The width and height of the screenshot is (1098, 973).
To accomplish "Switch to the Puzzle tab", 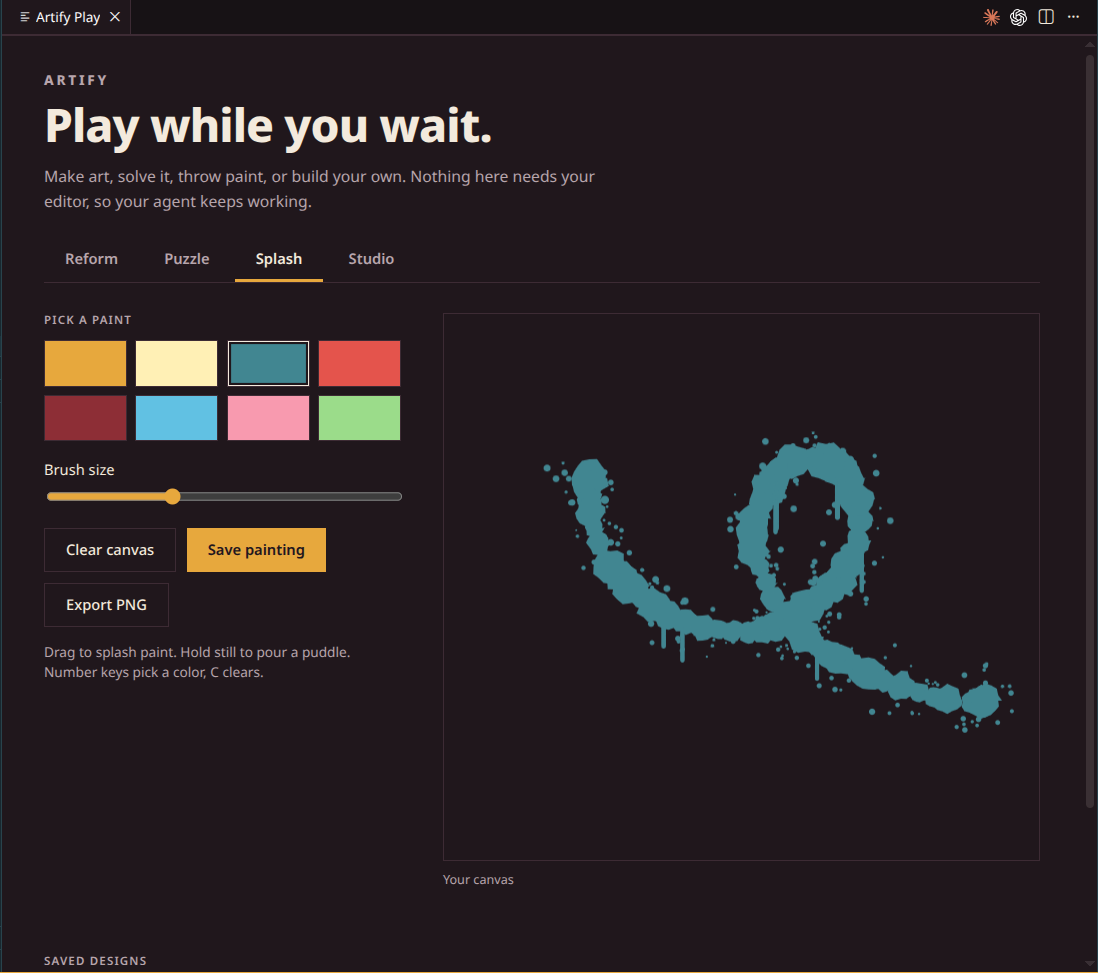I will point(186,258).
